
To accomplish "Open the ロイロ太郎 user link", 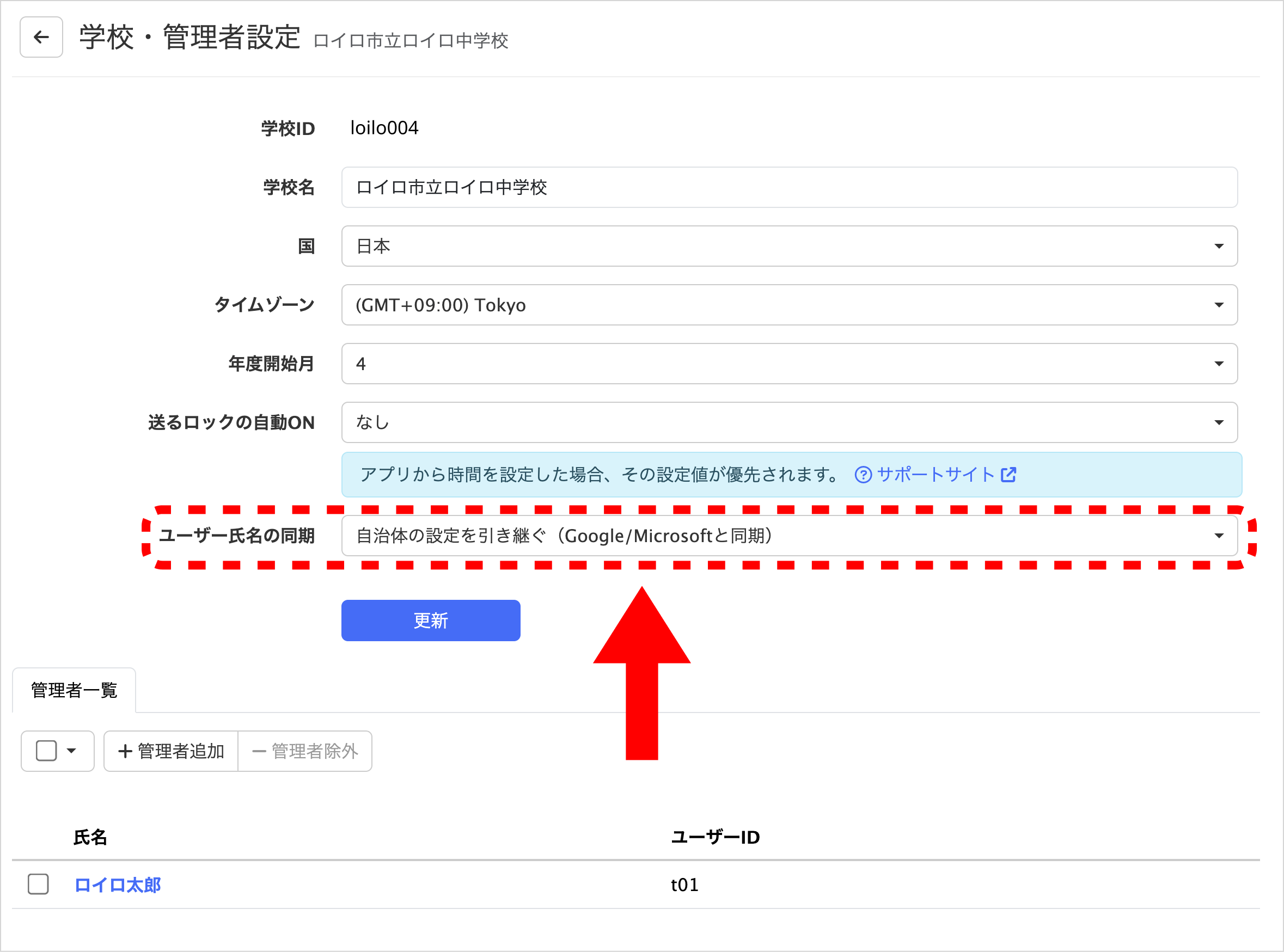I will (118, 885).
